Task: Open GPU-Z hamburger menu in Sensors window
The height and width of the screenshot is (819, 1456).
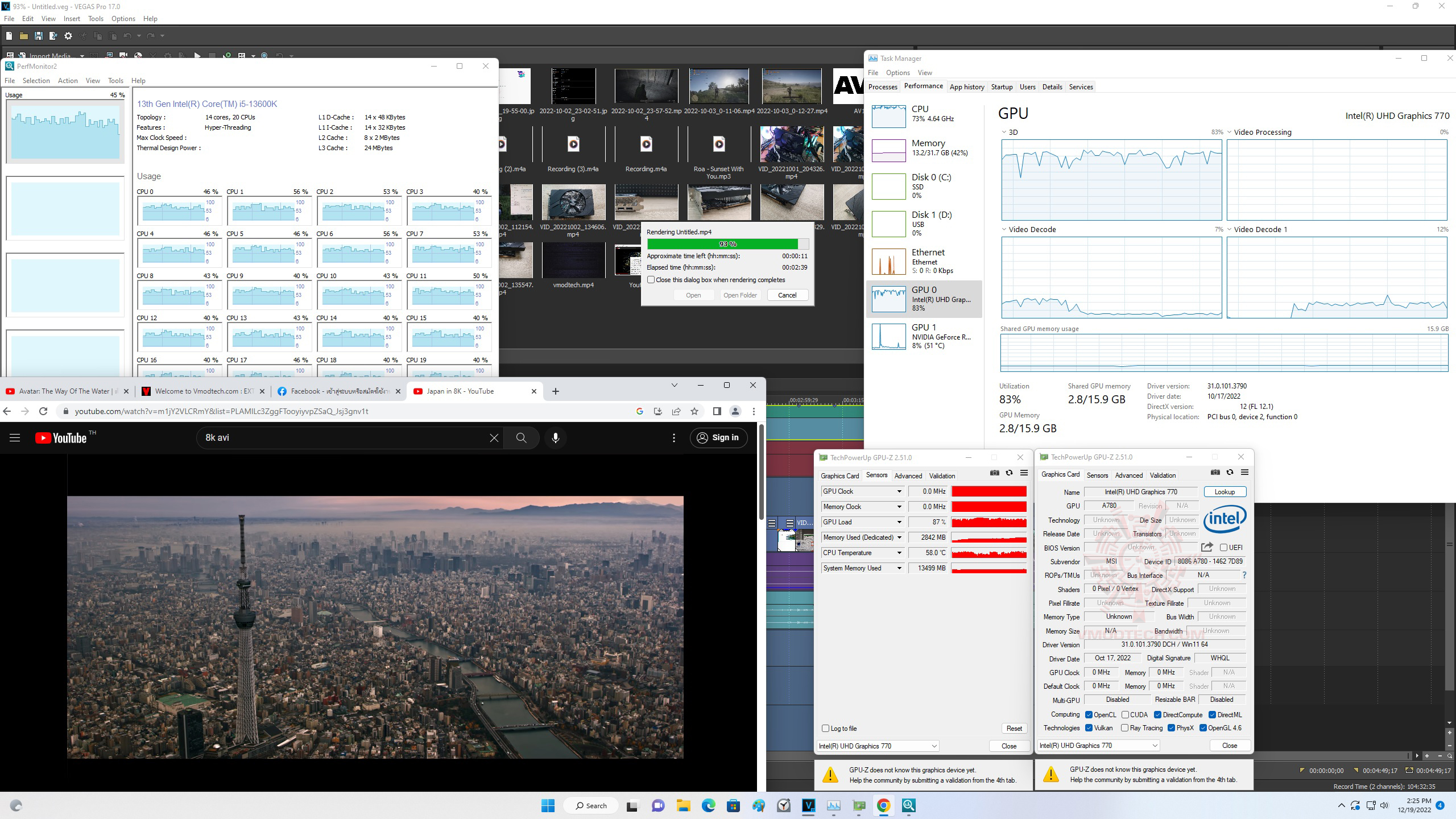Action: coord(1024,473)
